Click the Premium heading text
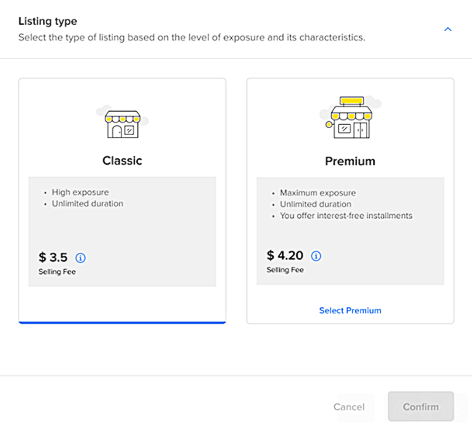Screen dimensions: 472x435 (x=350, y=161)
